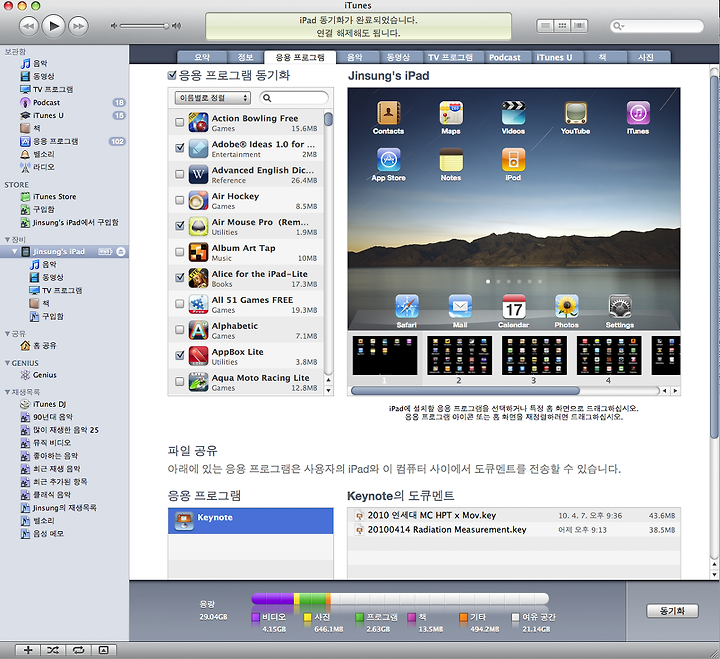720x659 pixels.
Task: Collapse the GENIUS section
Action: point(7,363)
